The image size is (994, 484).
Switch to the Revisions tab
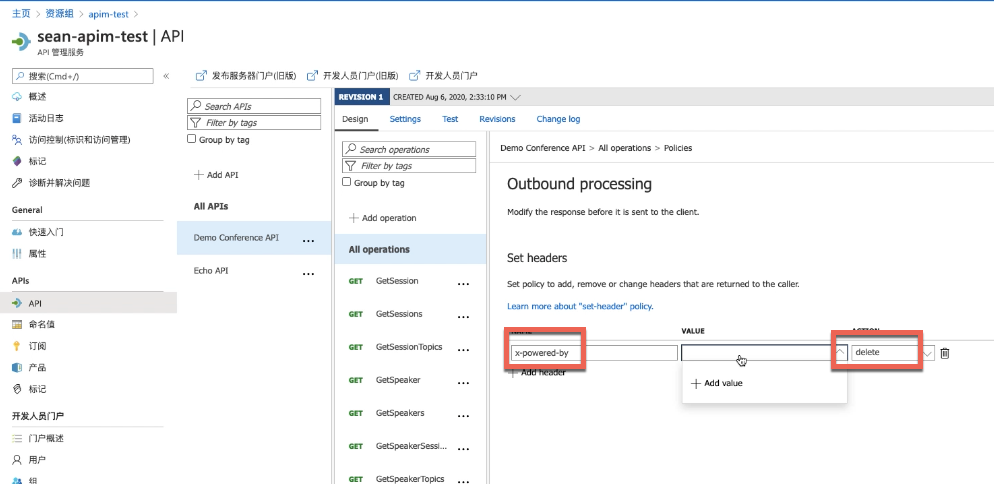[497, 119]
